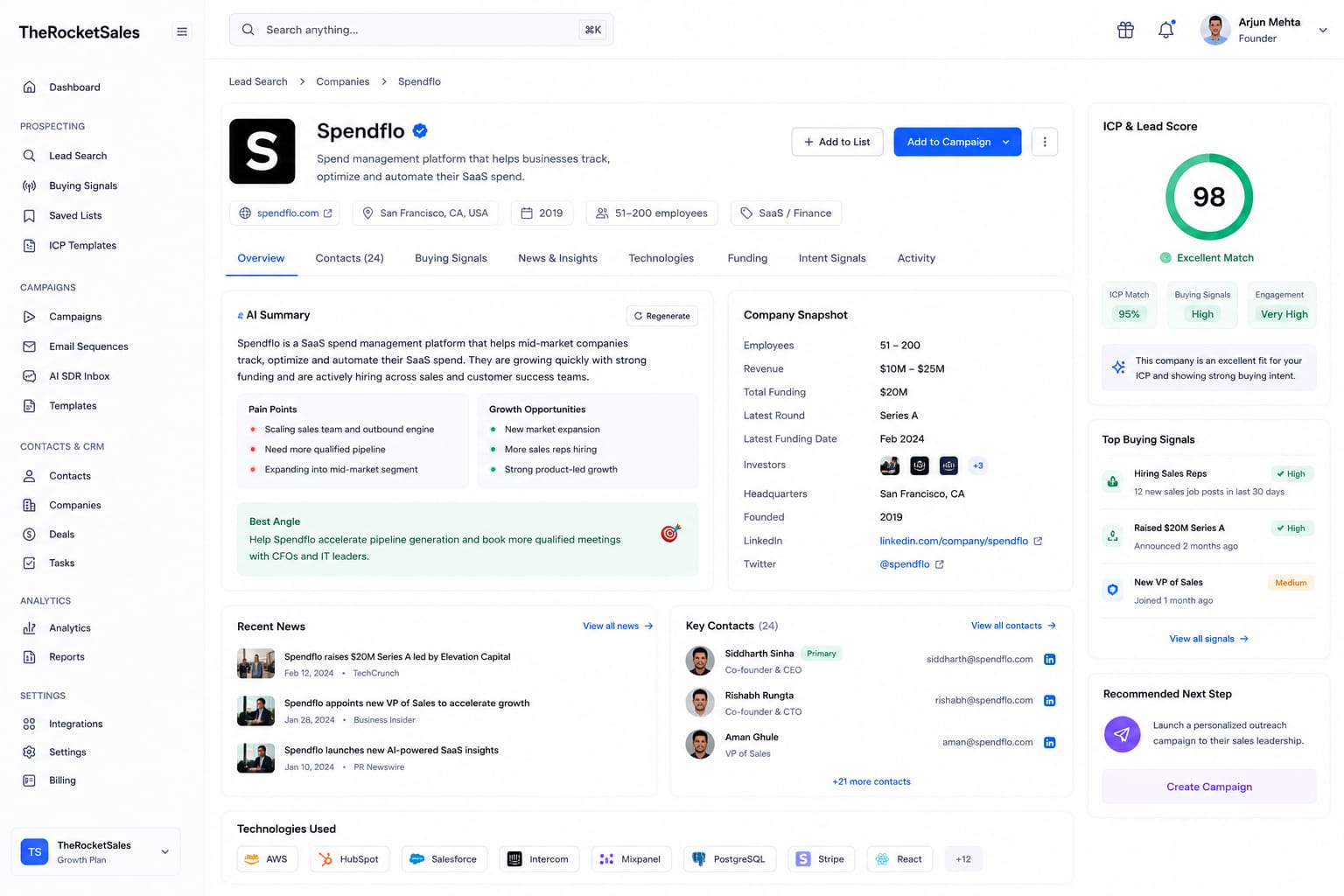Screen dimensions: 1344x896
Task: Click View all contacts link
Action: pyautogui.click(x=1013, y=626)
